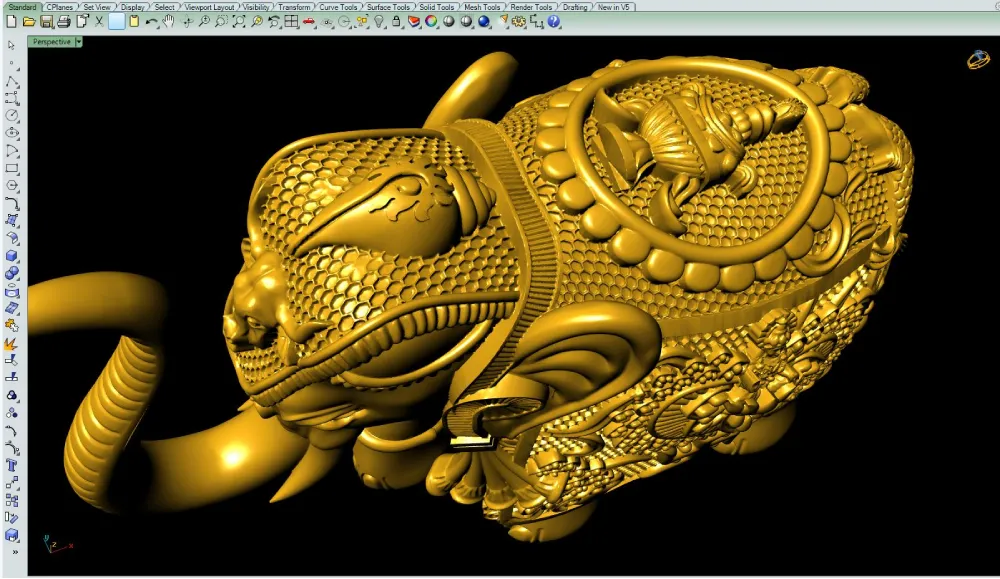Click the Perspective viewport title label
Viewport: 1000px width, 579px height.
click(x=51, y=42)
